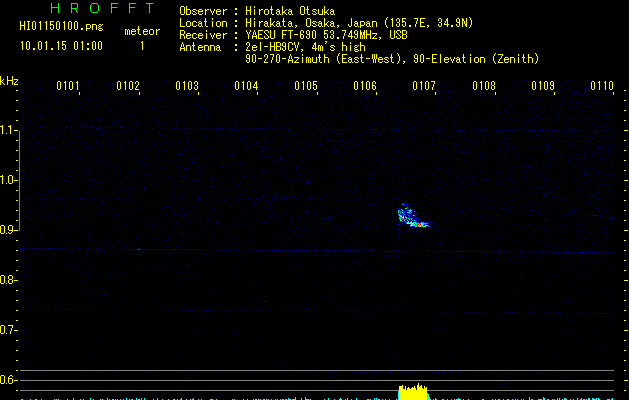Screen dimensions: 629x400
Task: Click the meteor count value 1
Action: [x=142, y=46]
